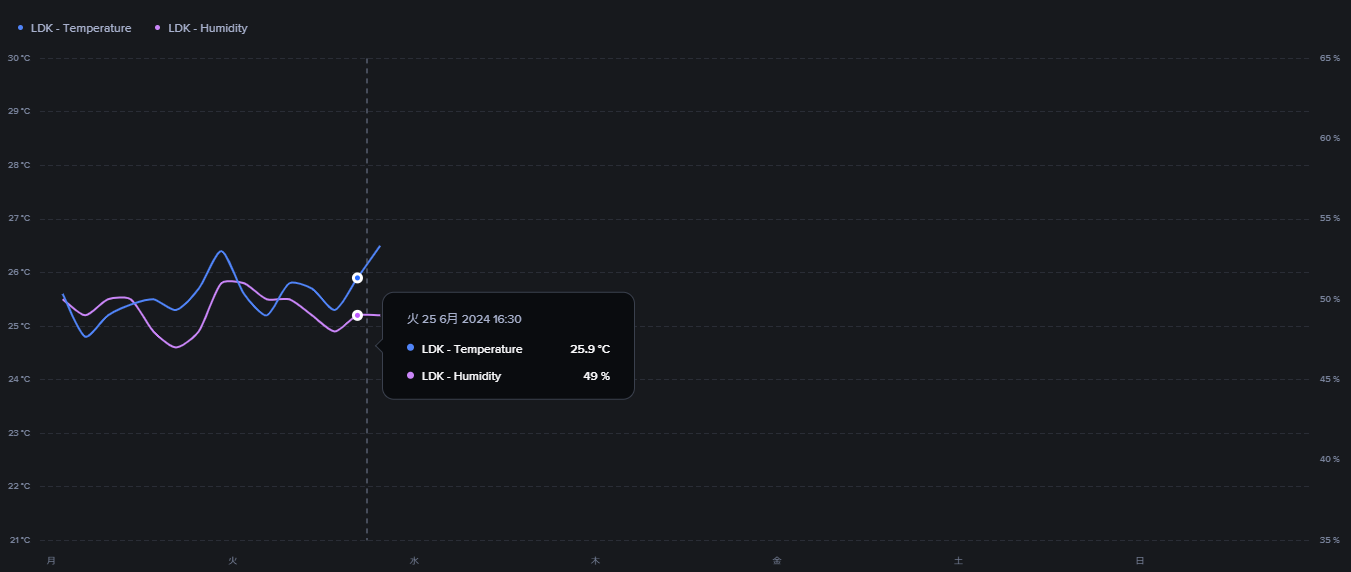The width and height of the screenshot is (1351, 572).
Task: Click the 65 % humidity axis label
Action: pyautogui.click(x=1329, y=58)
